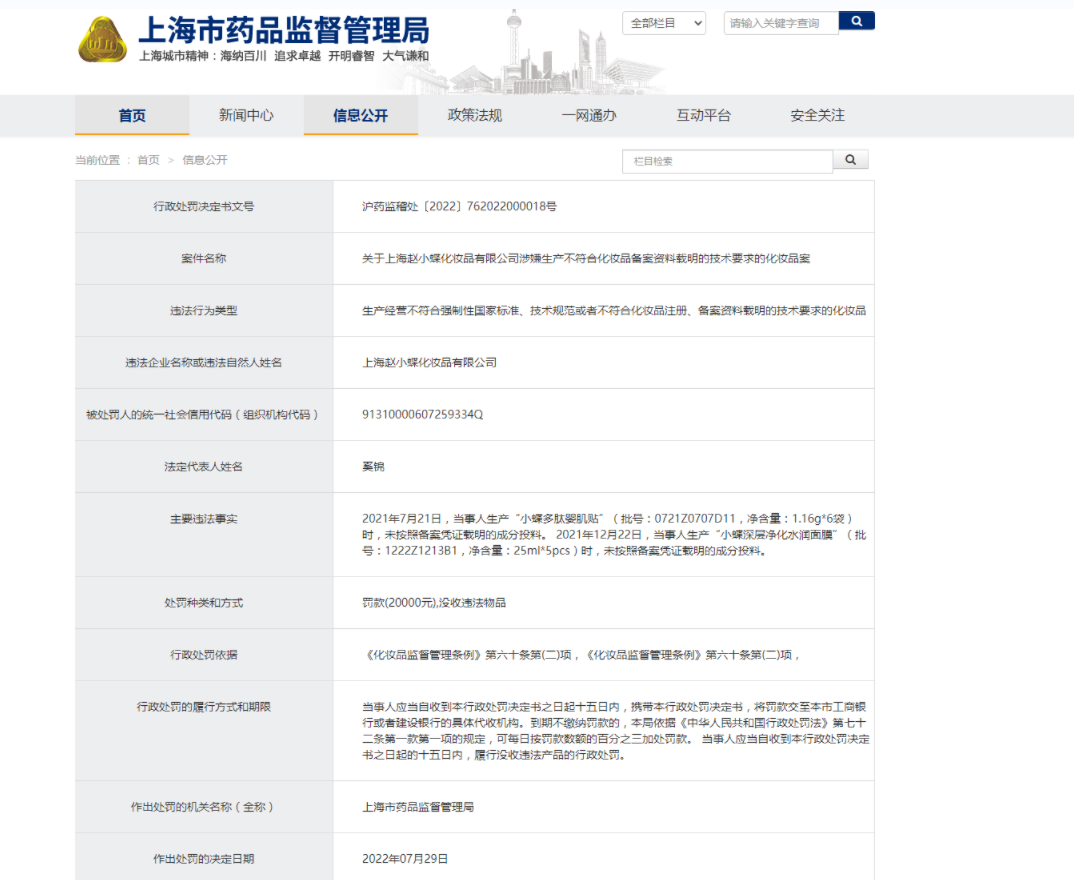
Task: Click the 主要违法事实 row label
Action: (x=203, y=519)
